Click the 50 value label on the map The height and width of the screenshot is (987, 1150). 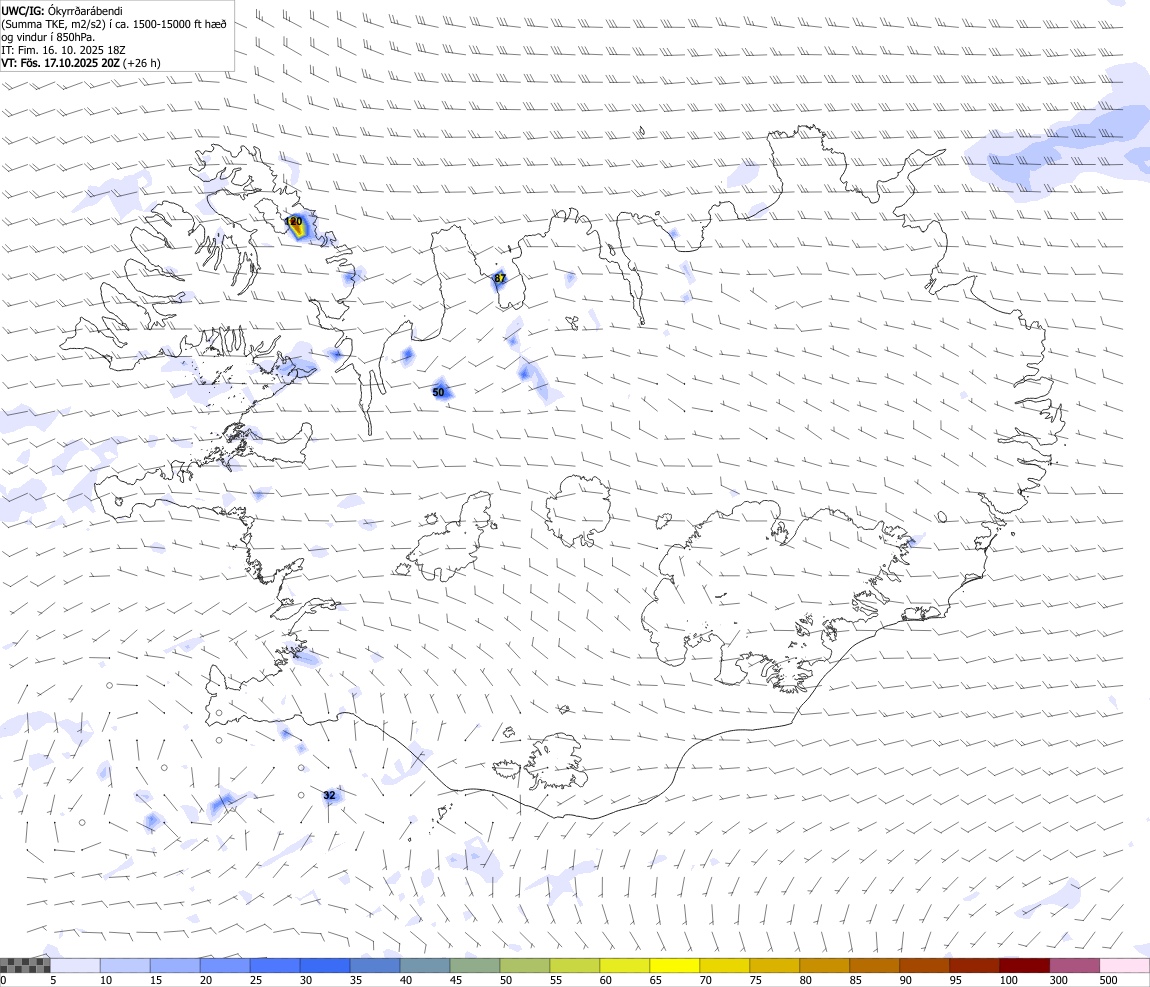pos(438,392)
